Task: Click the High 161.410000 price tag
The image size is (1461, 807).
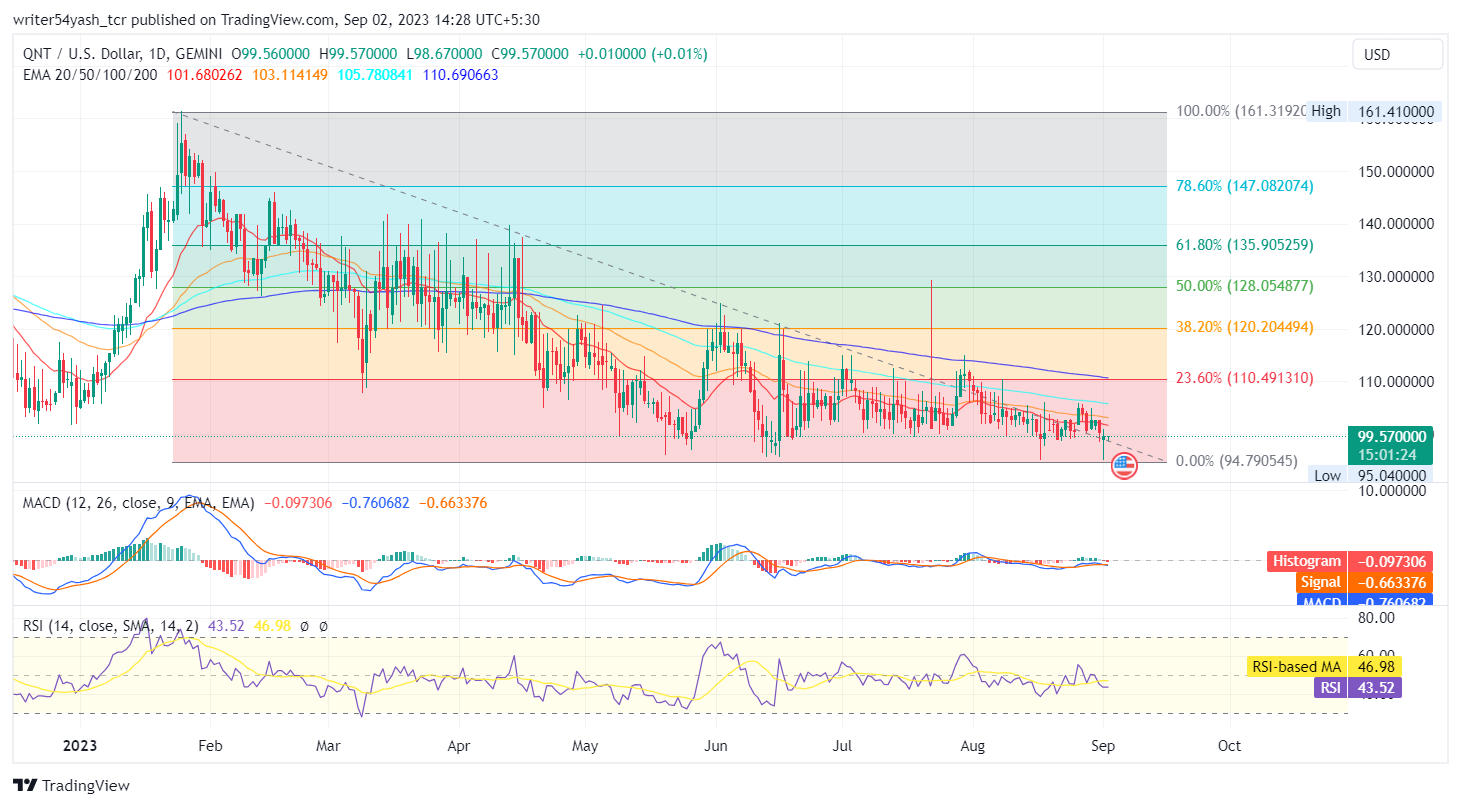Action: coord(1376,112)
